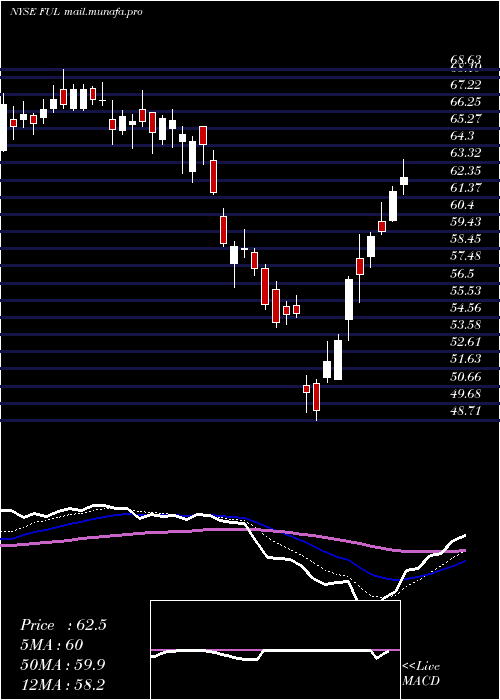
Task: Click the 12MA : 58.2 readout
Action: pyautogui.click(x=63, y=684)
